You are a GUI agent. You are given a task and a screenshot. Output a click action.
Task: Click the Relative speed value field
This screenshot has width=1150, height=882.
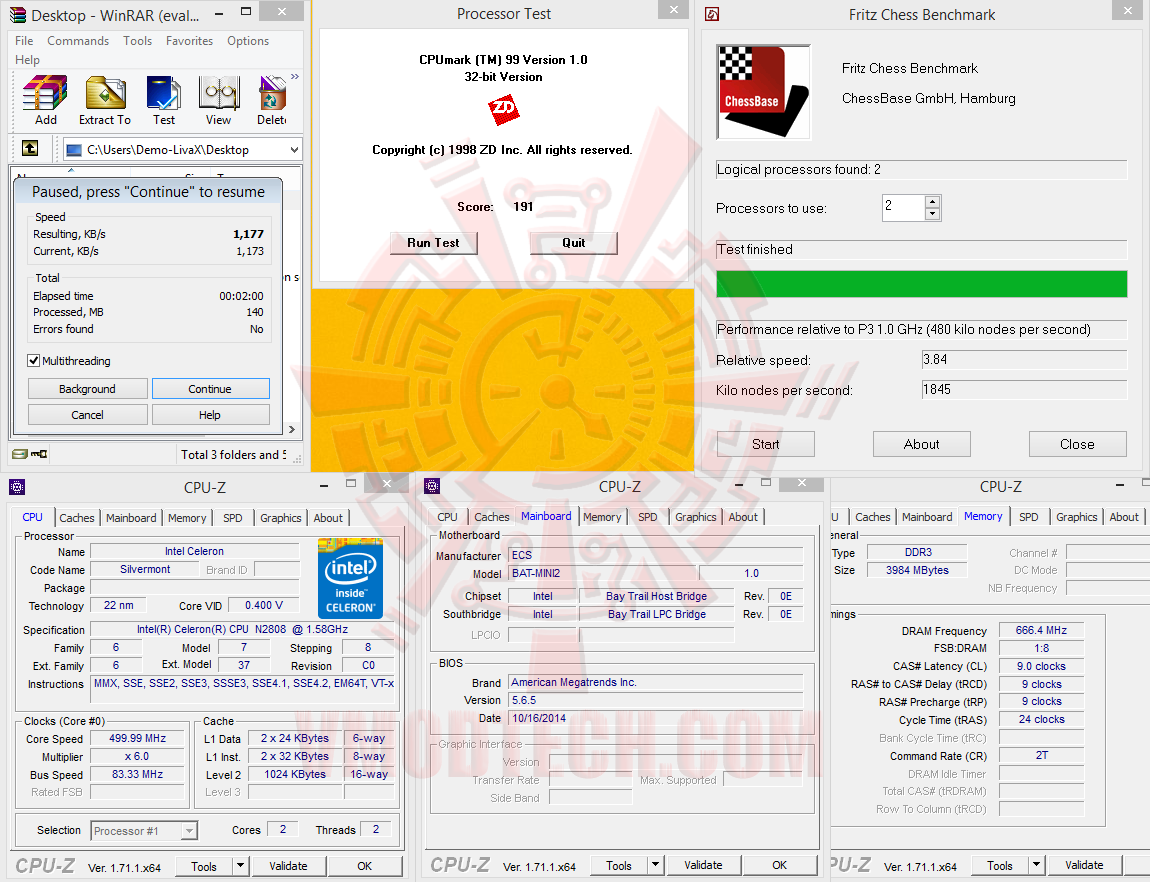pyautogui.click(x=1024, y=359)
